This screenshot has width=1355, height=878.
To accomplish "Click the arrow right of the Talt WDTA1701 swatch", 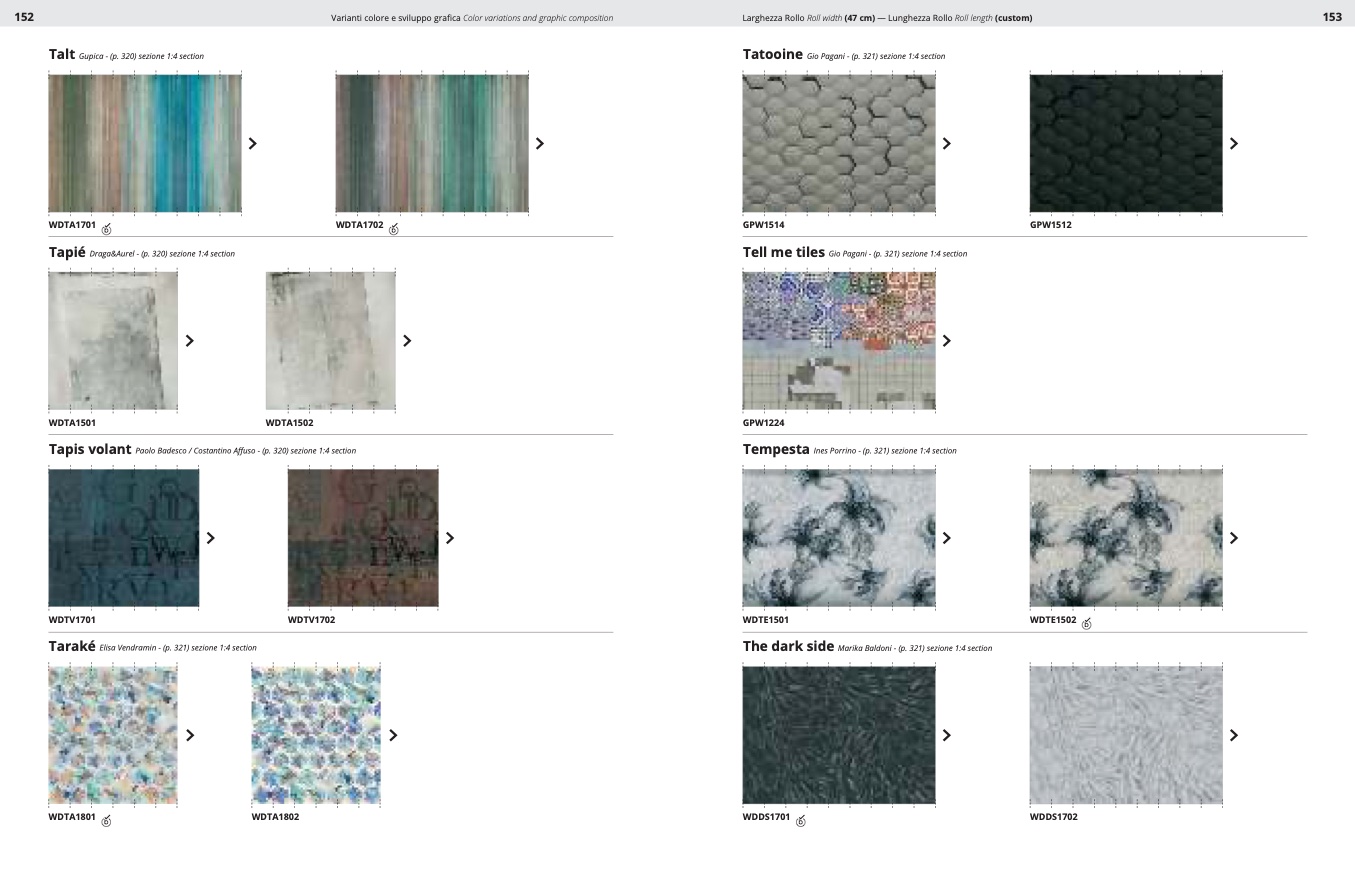I will point(252,144).
